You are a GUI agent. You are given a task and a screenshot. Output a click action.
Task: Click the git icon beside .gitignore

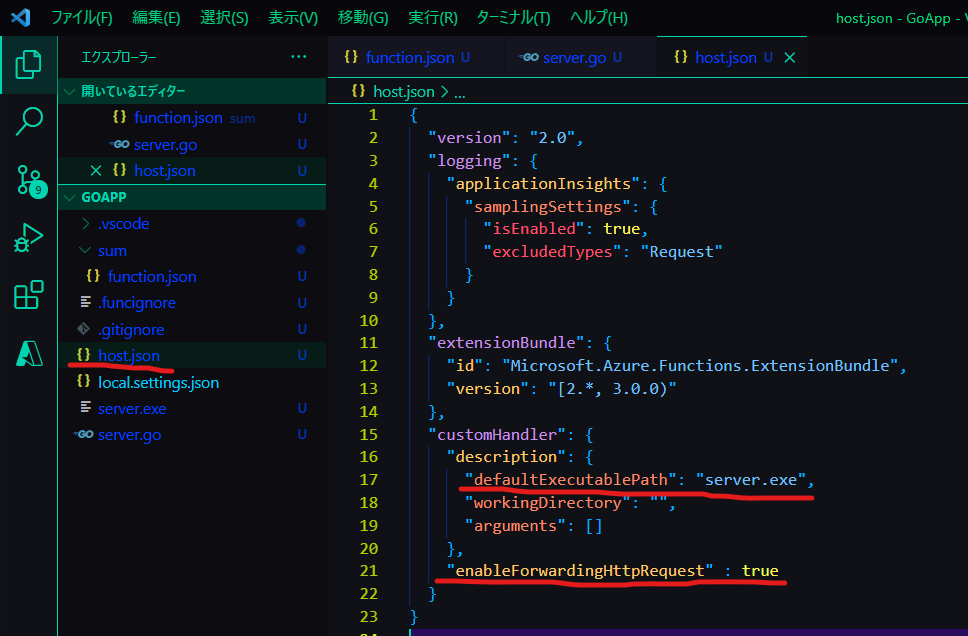83,329
